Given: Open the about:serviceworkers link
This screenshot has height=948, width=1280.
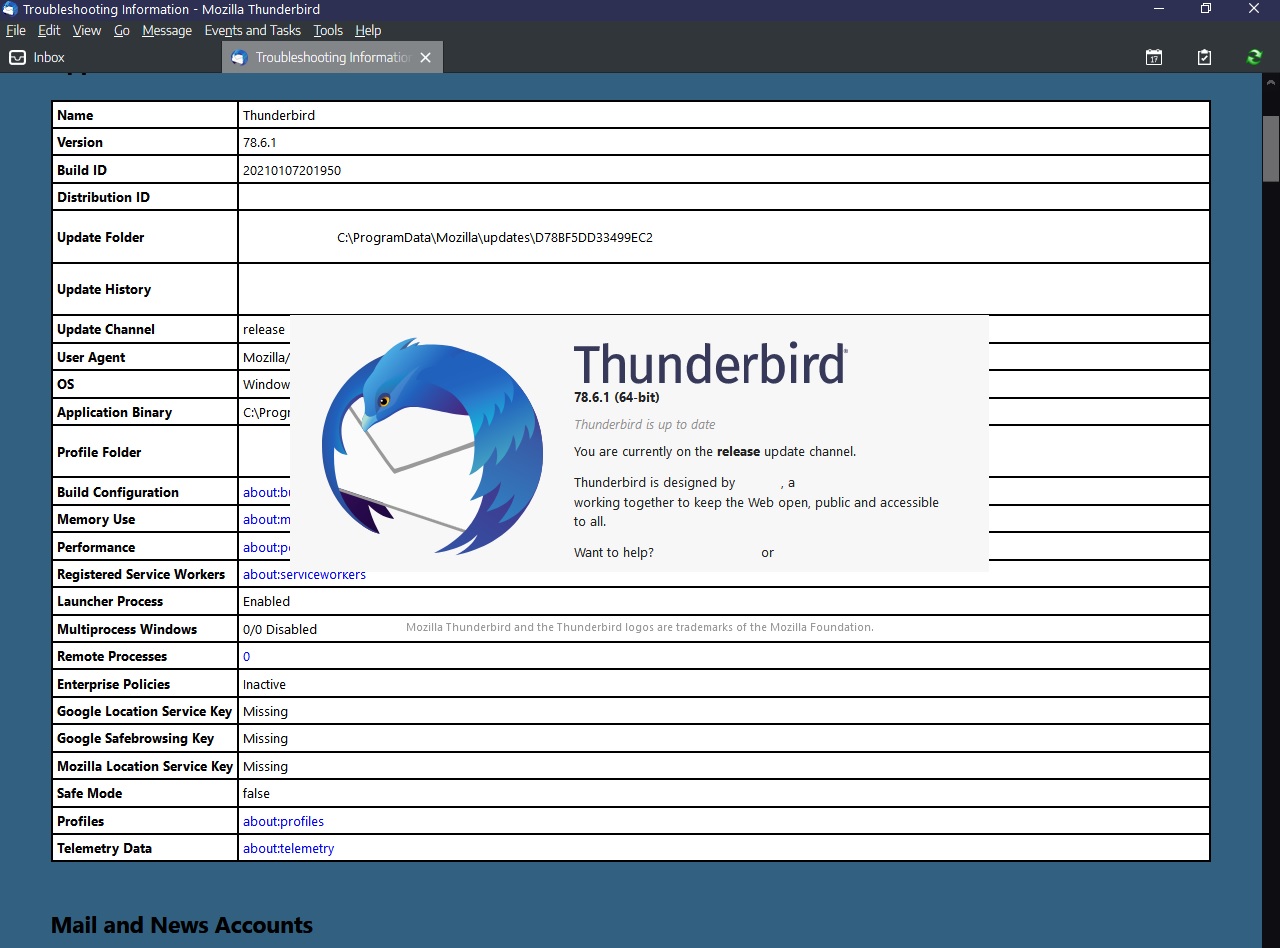Looking at the screenshot, I should click(x=304, y=575).
